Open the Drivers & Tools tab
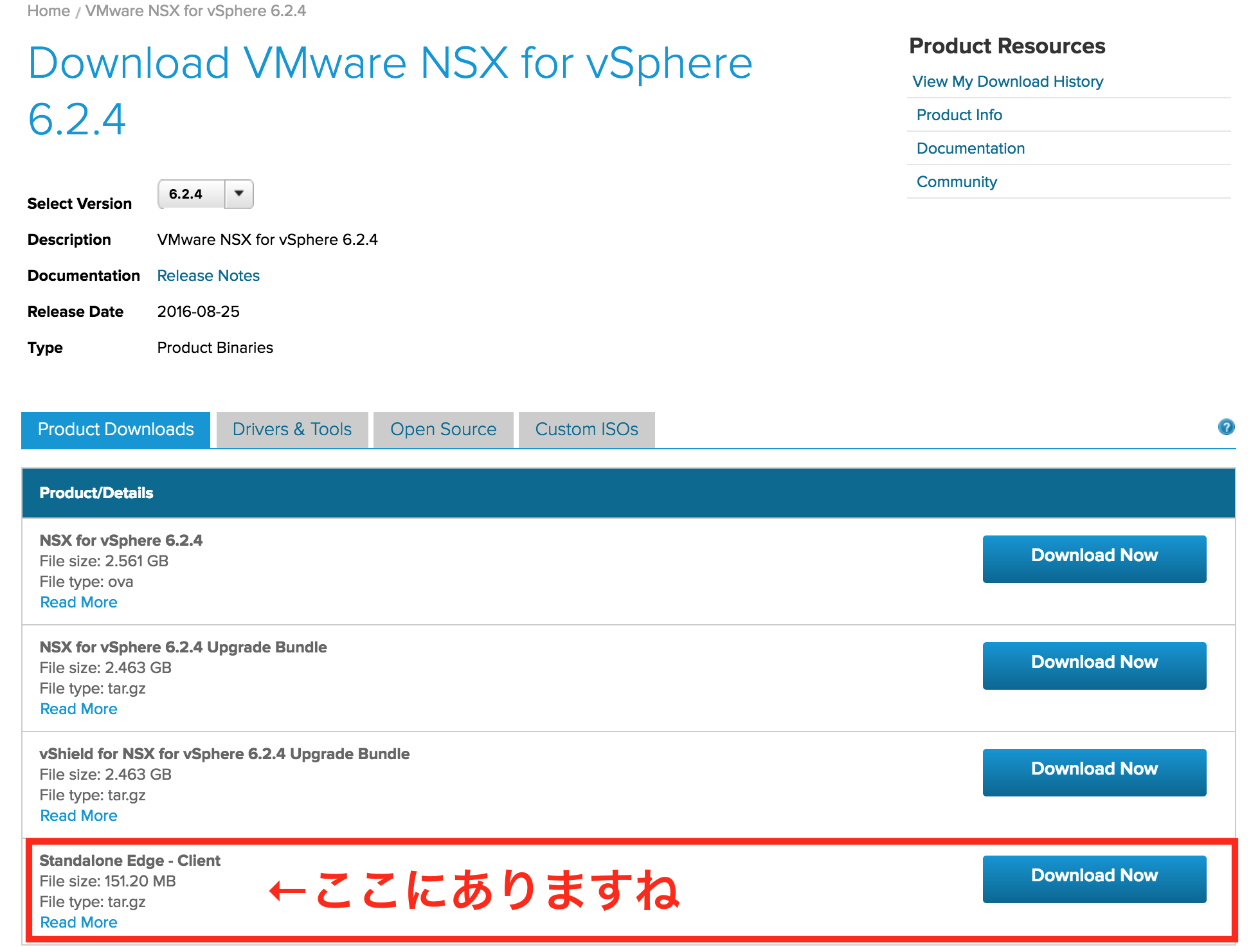 point(292,429)
